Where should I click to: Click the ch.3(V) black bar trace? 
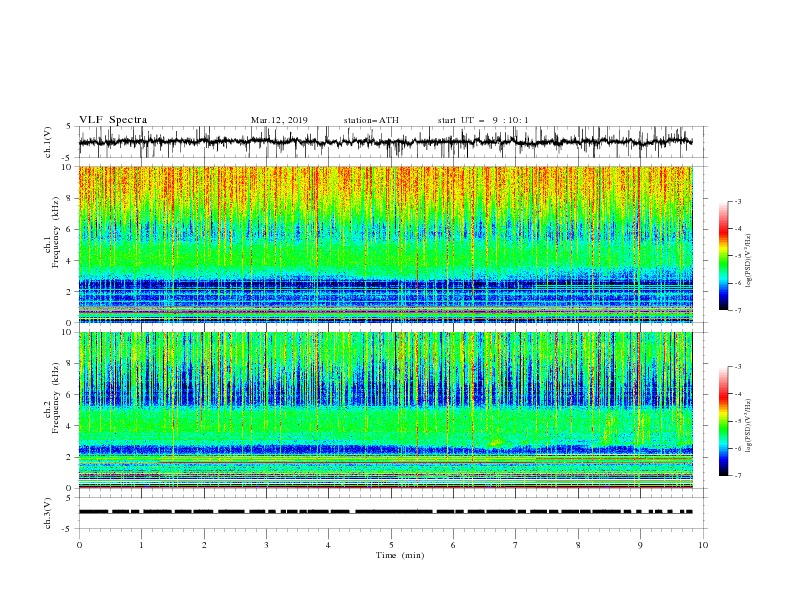(x=385, y=512)
